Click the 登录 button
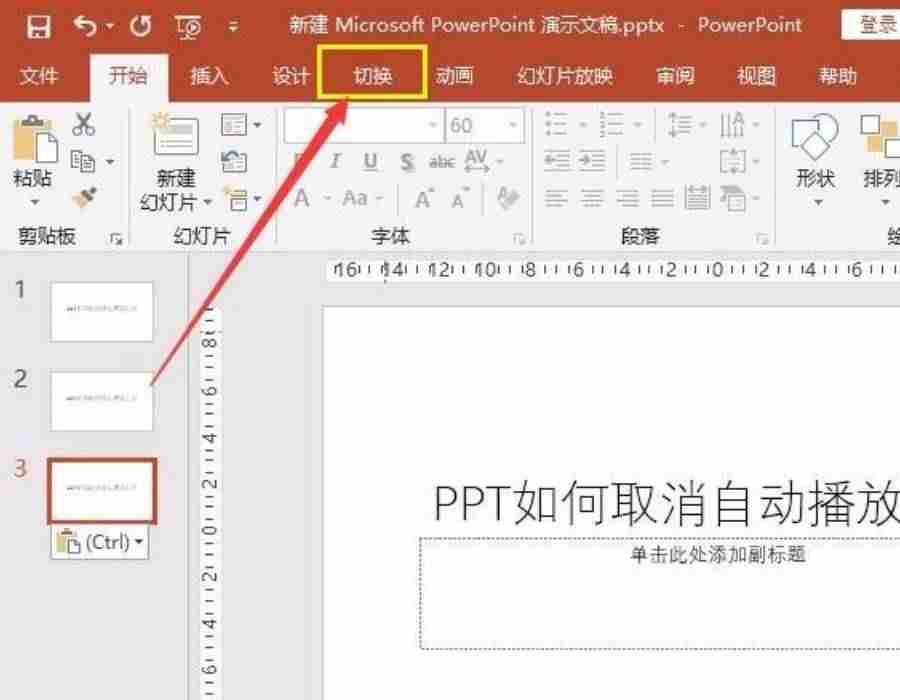Screen dimensions: 900x700 872,25
